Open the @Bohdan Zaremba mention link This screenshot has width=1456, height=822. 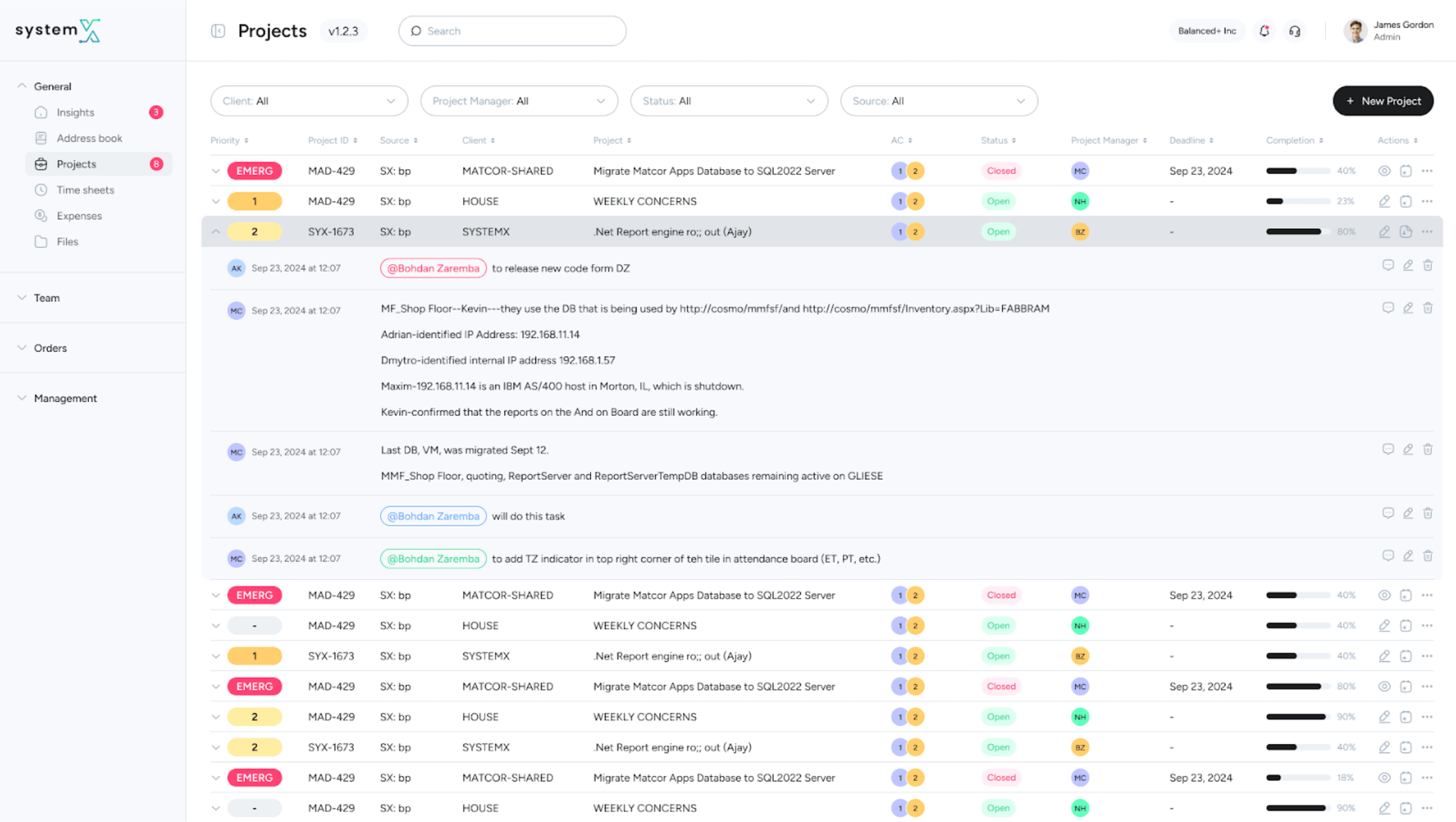433,268
